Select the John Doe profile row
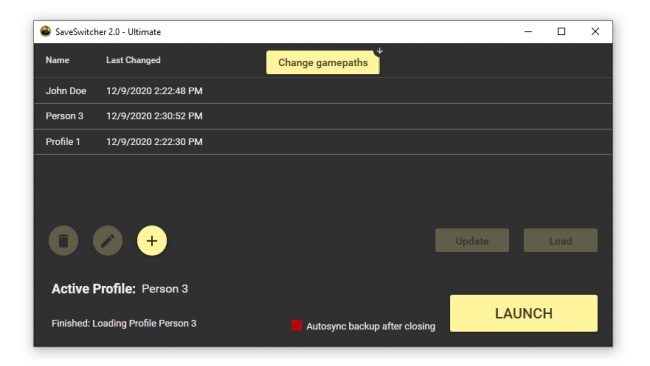Viewport: 650px width, 366px height. (x=323, y=91)
